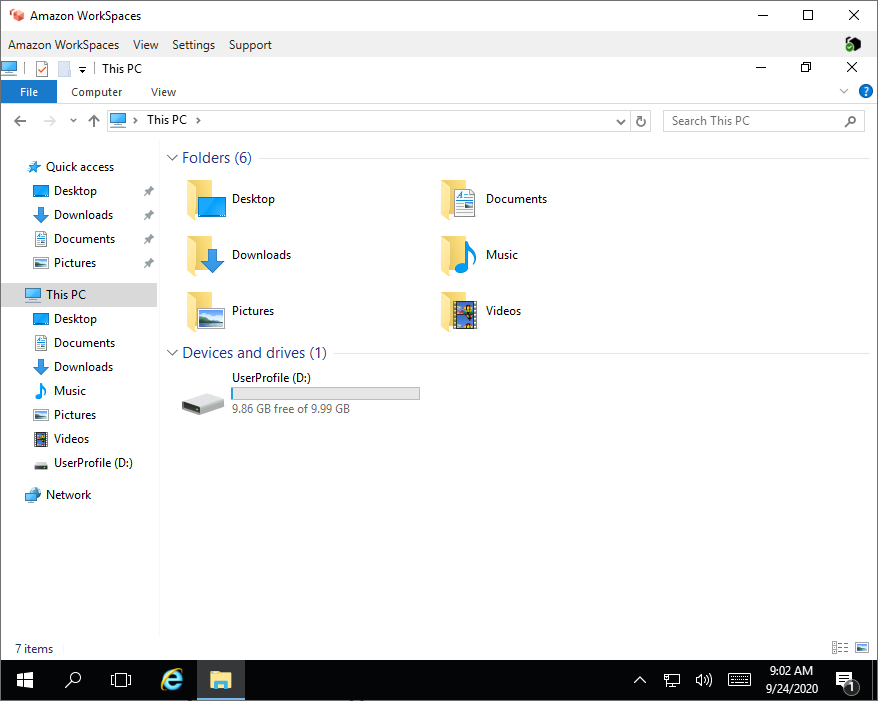The width and height of the screenshot is (878, 701).
Task: Select Quick access in navigation pane
Action: (80, 167)
